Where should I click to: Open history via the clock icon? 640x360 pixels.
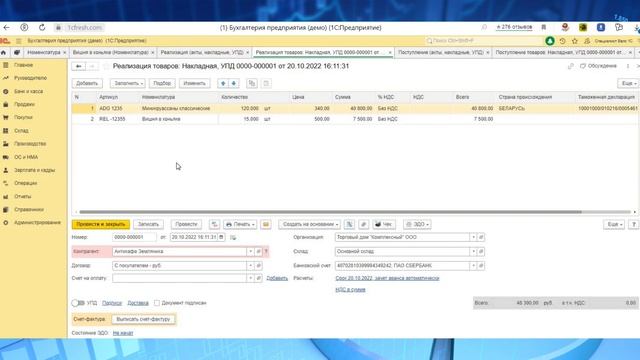(562, 41)
